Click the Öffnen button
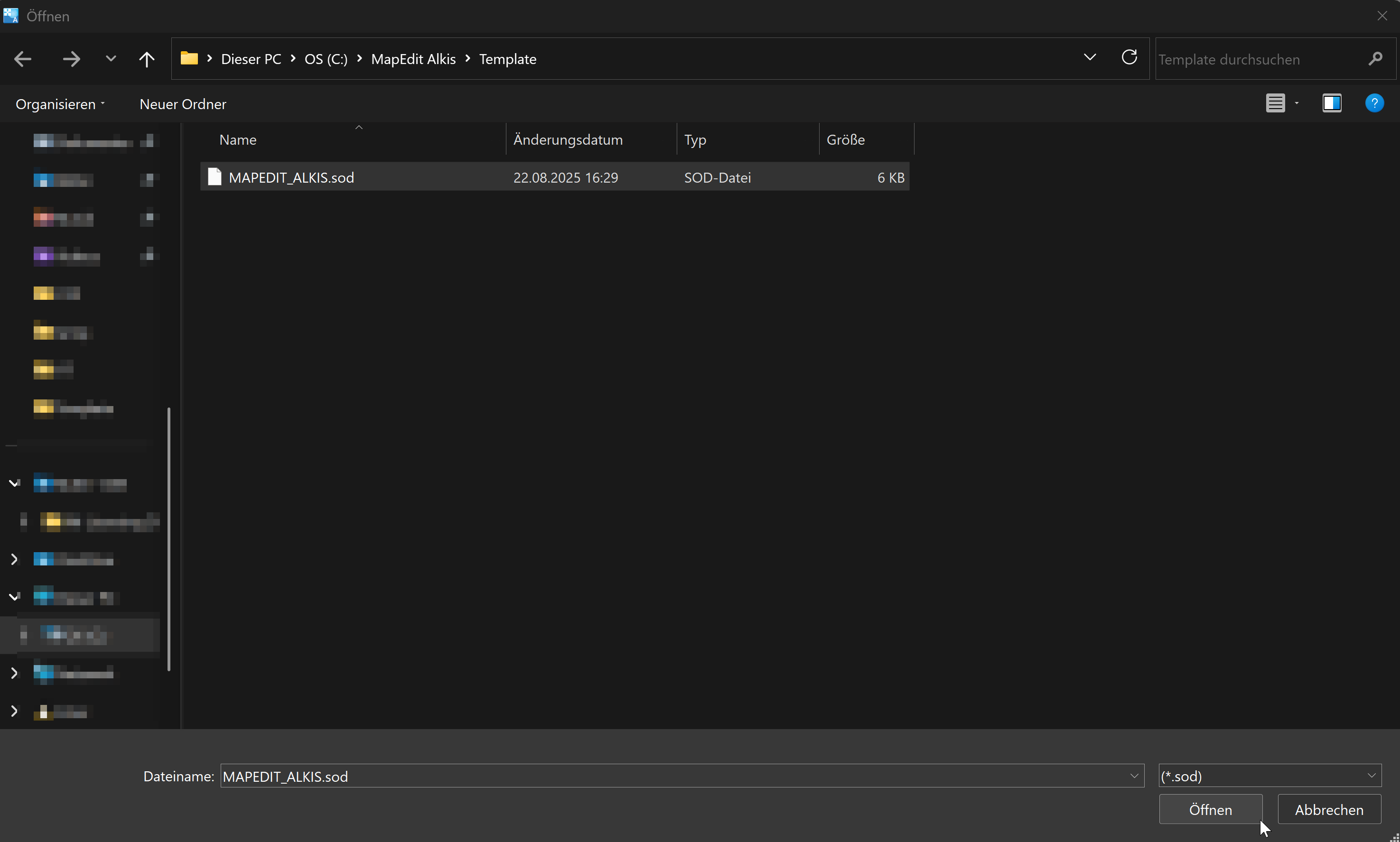The height and width of the screenshot is (842, 1400). click(1210, 810)
